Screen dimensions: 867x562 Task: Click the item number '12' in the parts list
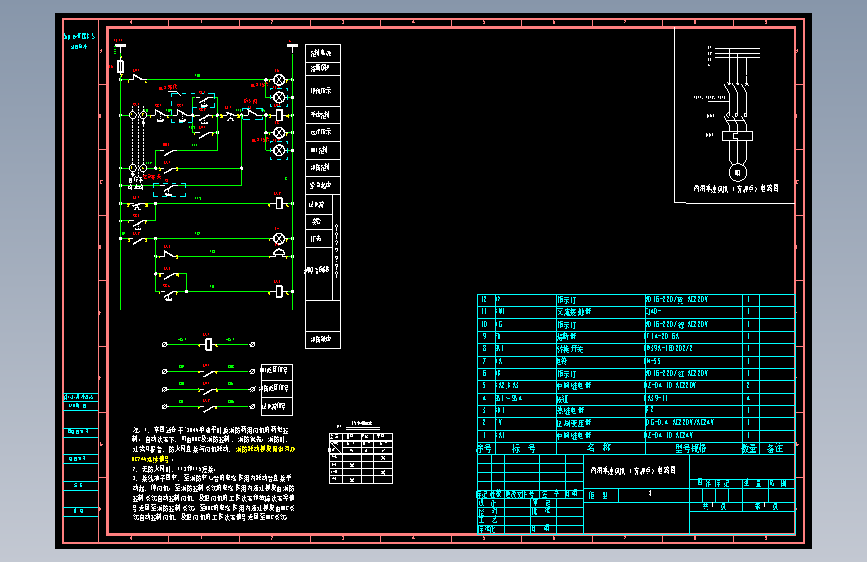[484, 299]
